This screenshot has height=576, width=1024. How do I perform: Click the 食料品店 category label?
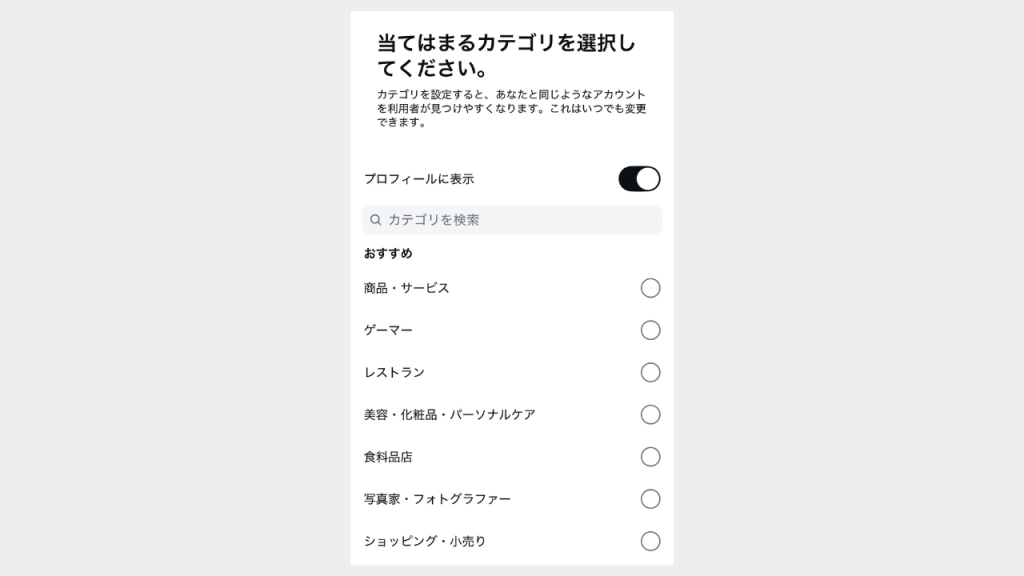tap(388, 457)
